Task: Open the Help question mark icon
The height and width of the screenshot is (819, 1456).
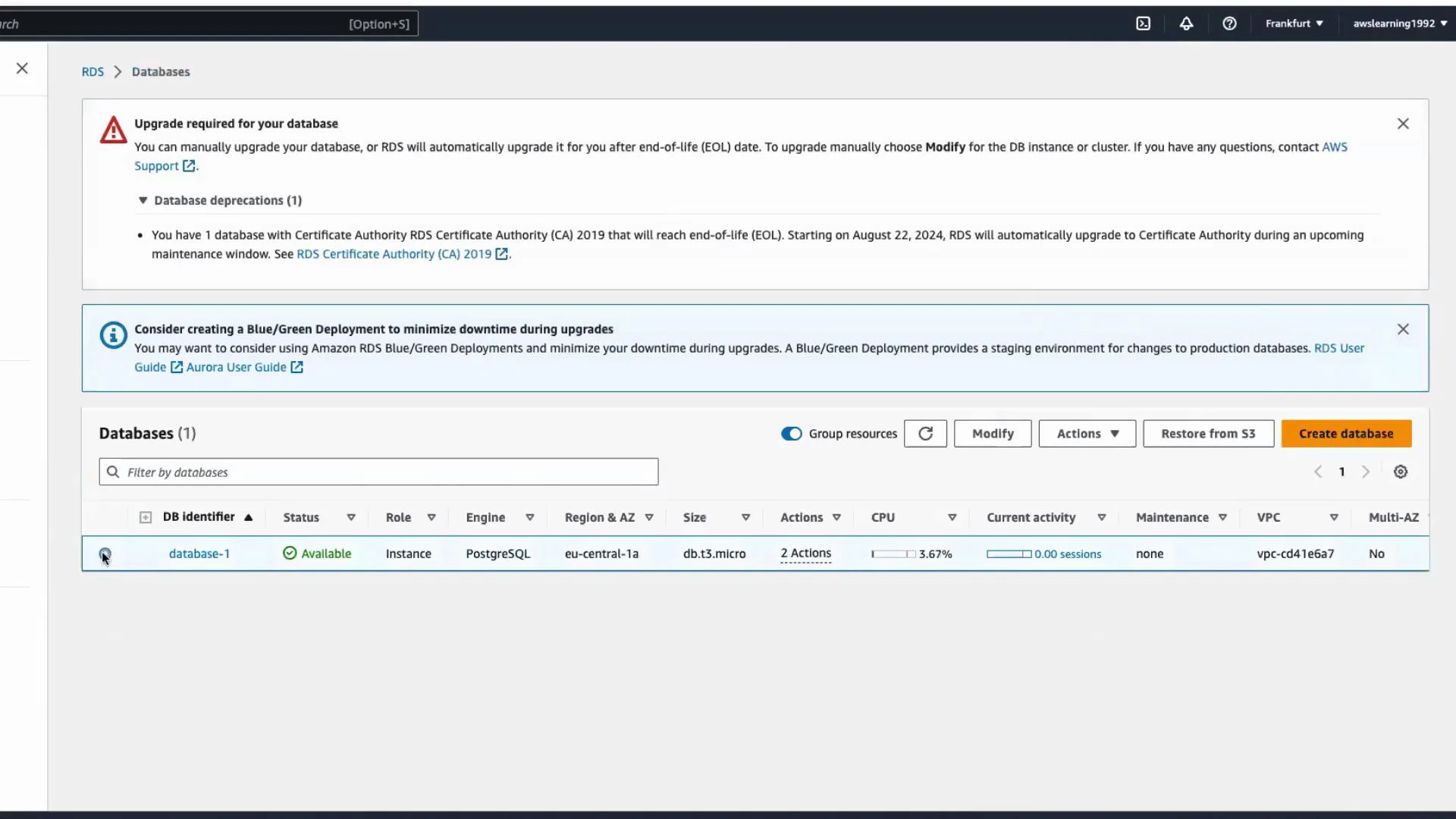Action: (x=1229, y=23)
